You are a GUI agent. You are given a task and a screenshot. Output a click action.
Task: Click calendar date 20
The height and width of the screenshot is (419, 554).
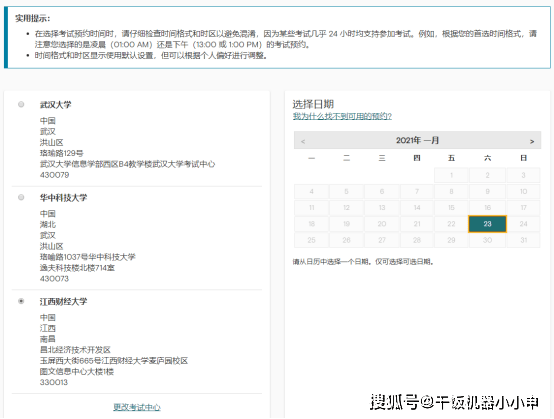[382, 224]
